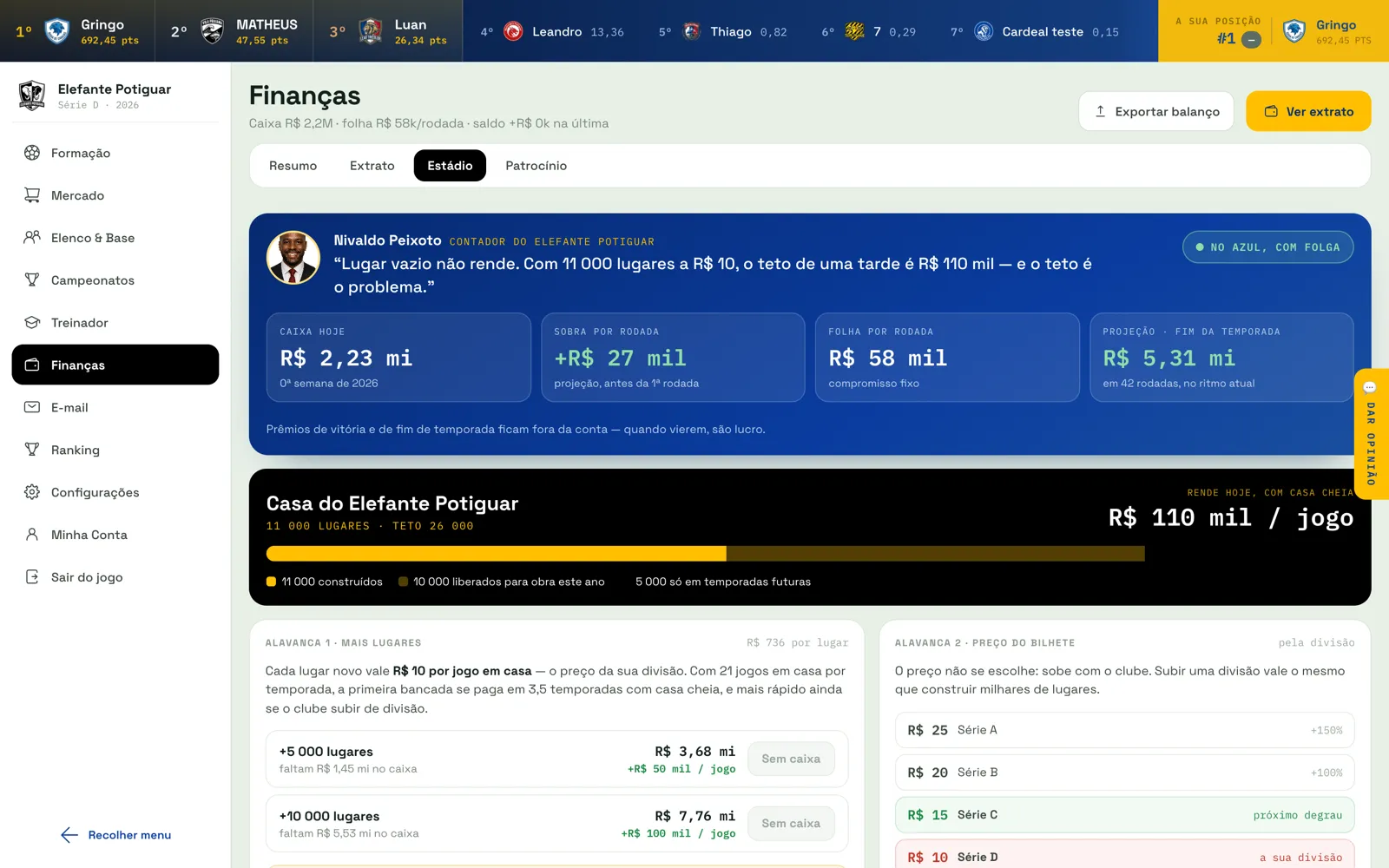Viewport: 1389px width, 868px height.
Task: Click the Ranking trophy icon
Action: coord(32,450)
